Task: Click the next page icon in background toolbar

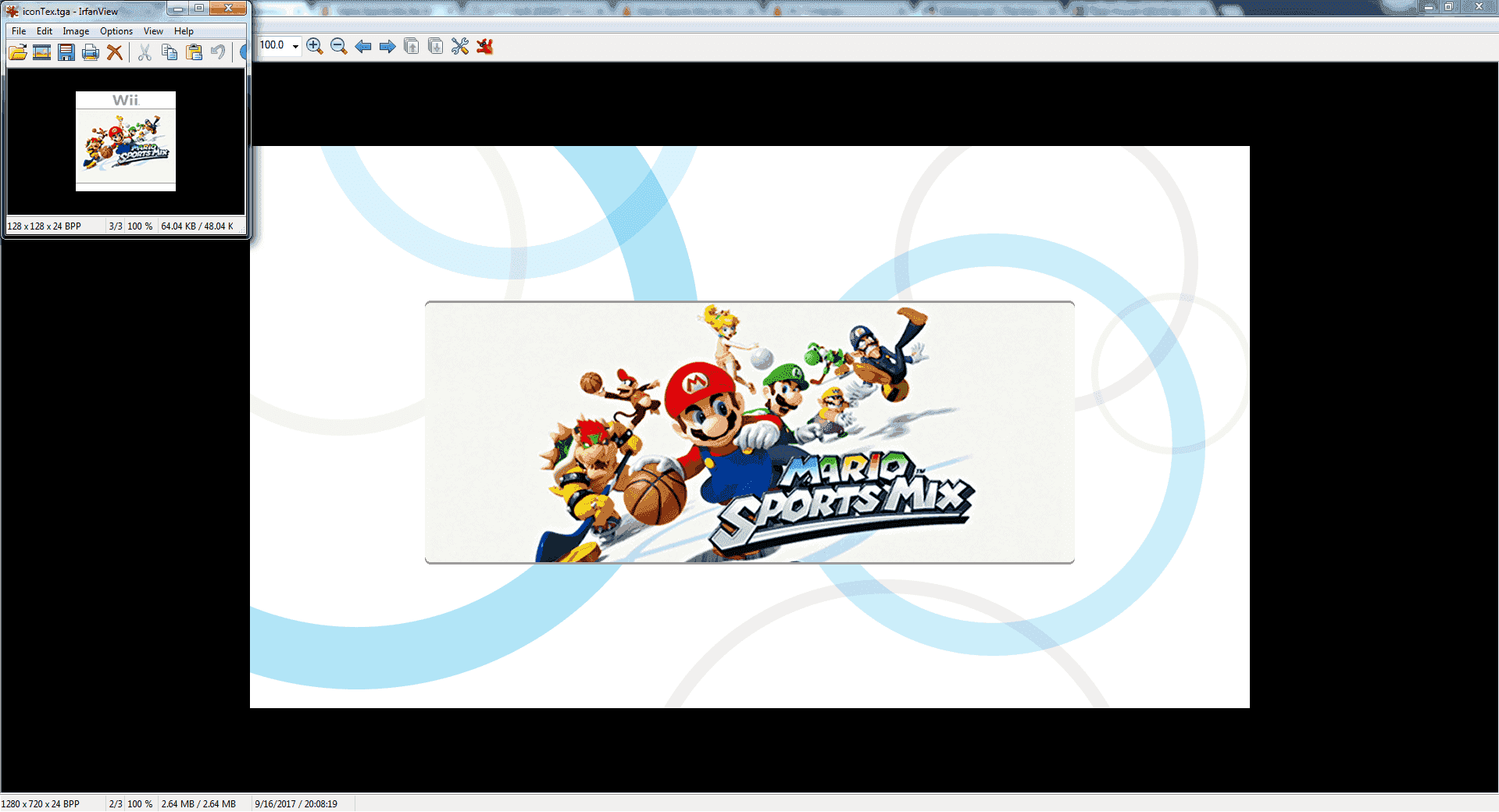Action: [x=436, y=47]
